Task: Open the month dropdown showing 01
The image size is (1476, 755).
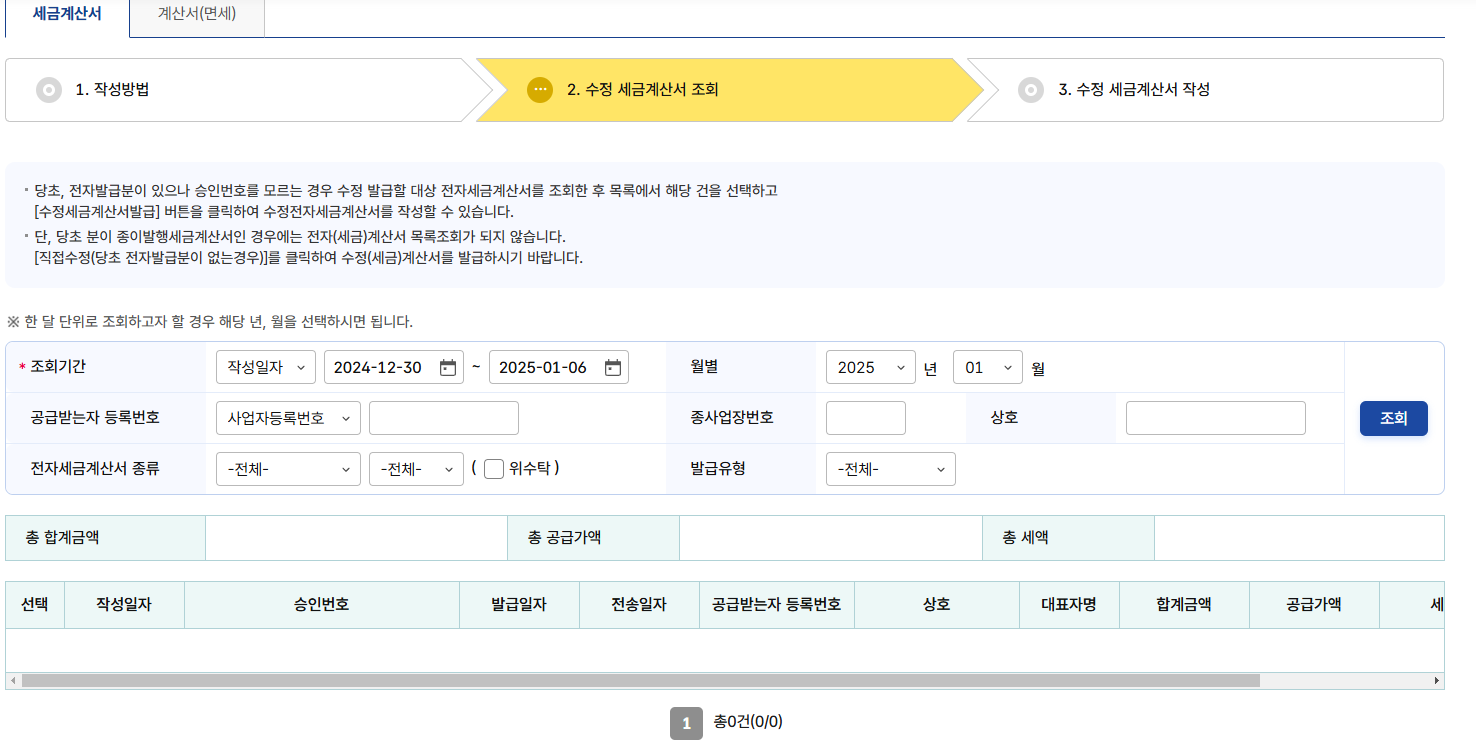Action: click(x=987, y=366)
